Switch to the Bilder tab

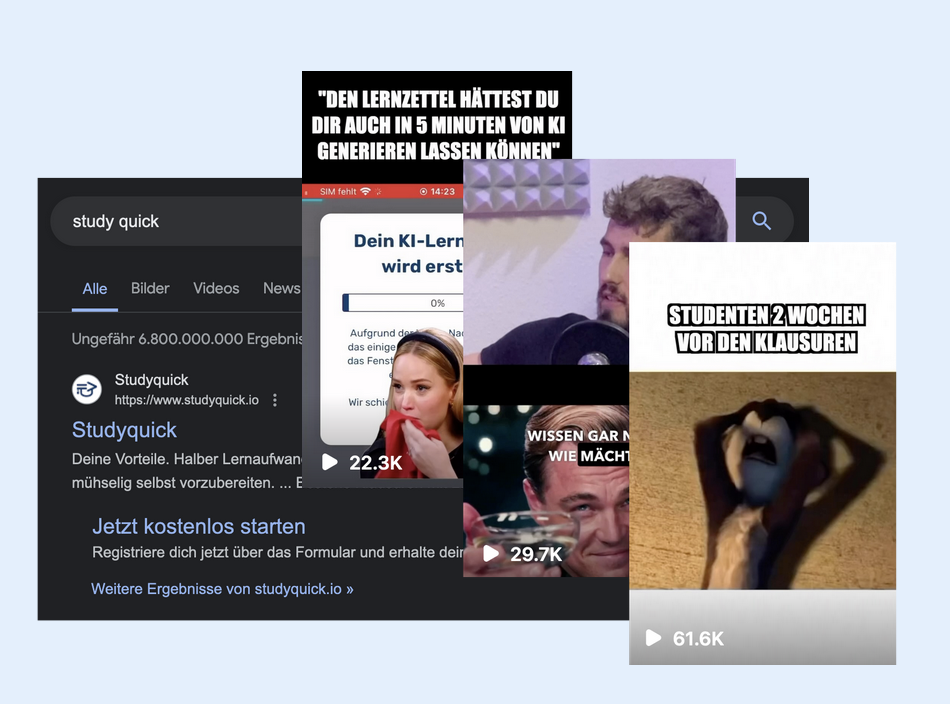150,288
